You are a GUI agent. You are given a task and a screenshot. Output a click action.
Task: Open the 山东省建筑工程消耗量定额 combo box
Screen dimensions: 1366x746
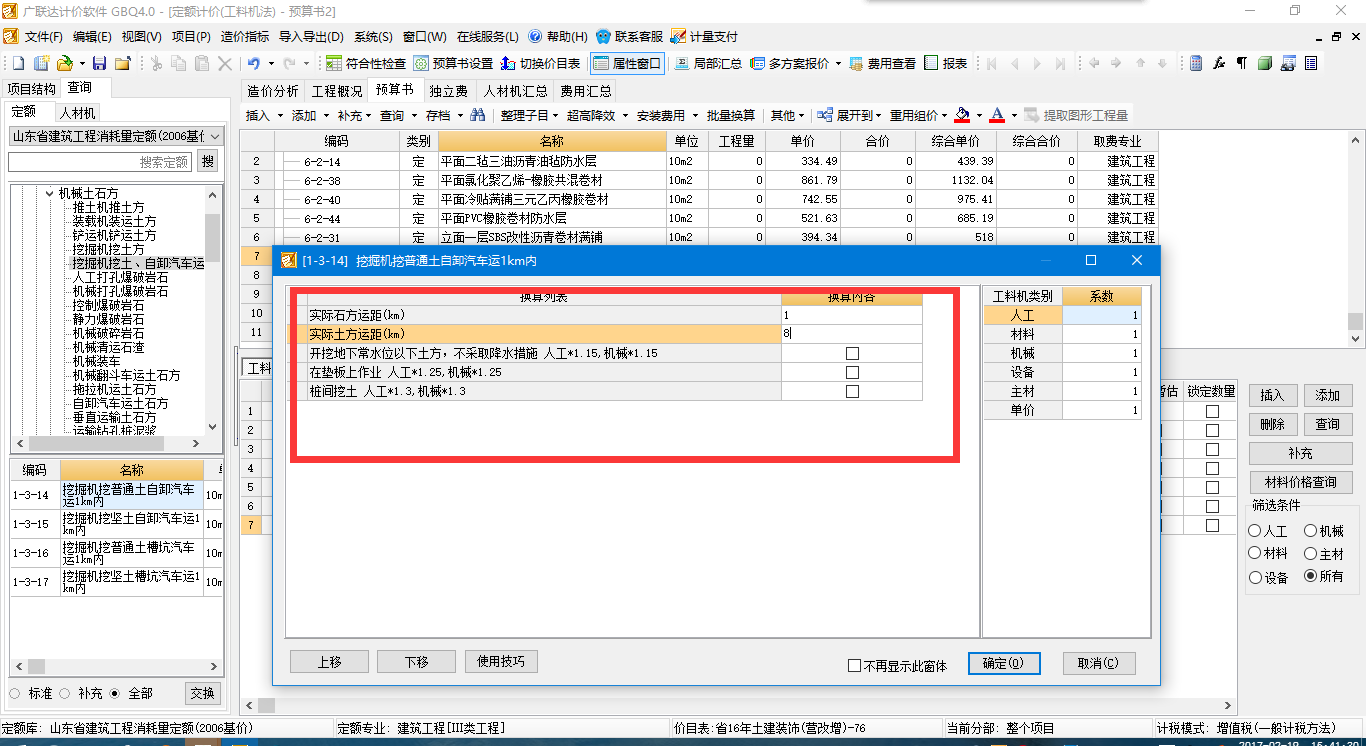pyautogui.click(x=115, y=135)
